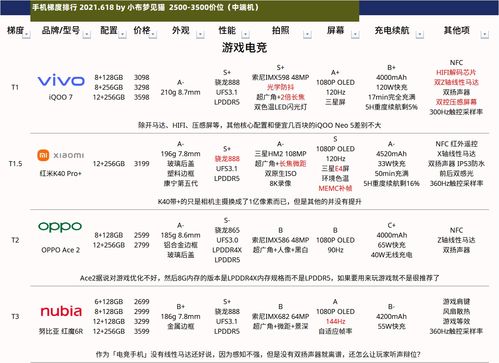
Task: Expand the 配置 column filter arrow
Action: (x=122, y=34)
